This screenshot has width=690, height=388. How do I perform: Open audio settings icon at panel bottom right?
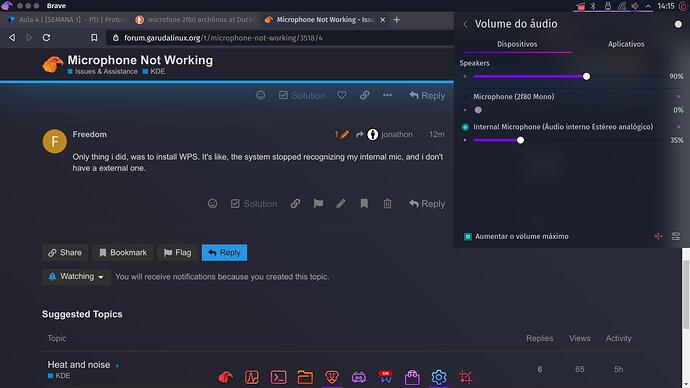click(x=676, y=237)
